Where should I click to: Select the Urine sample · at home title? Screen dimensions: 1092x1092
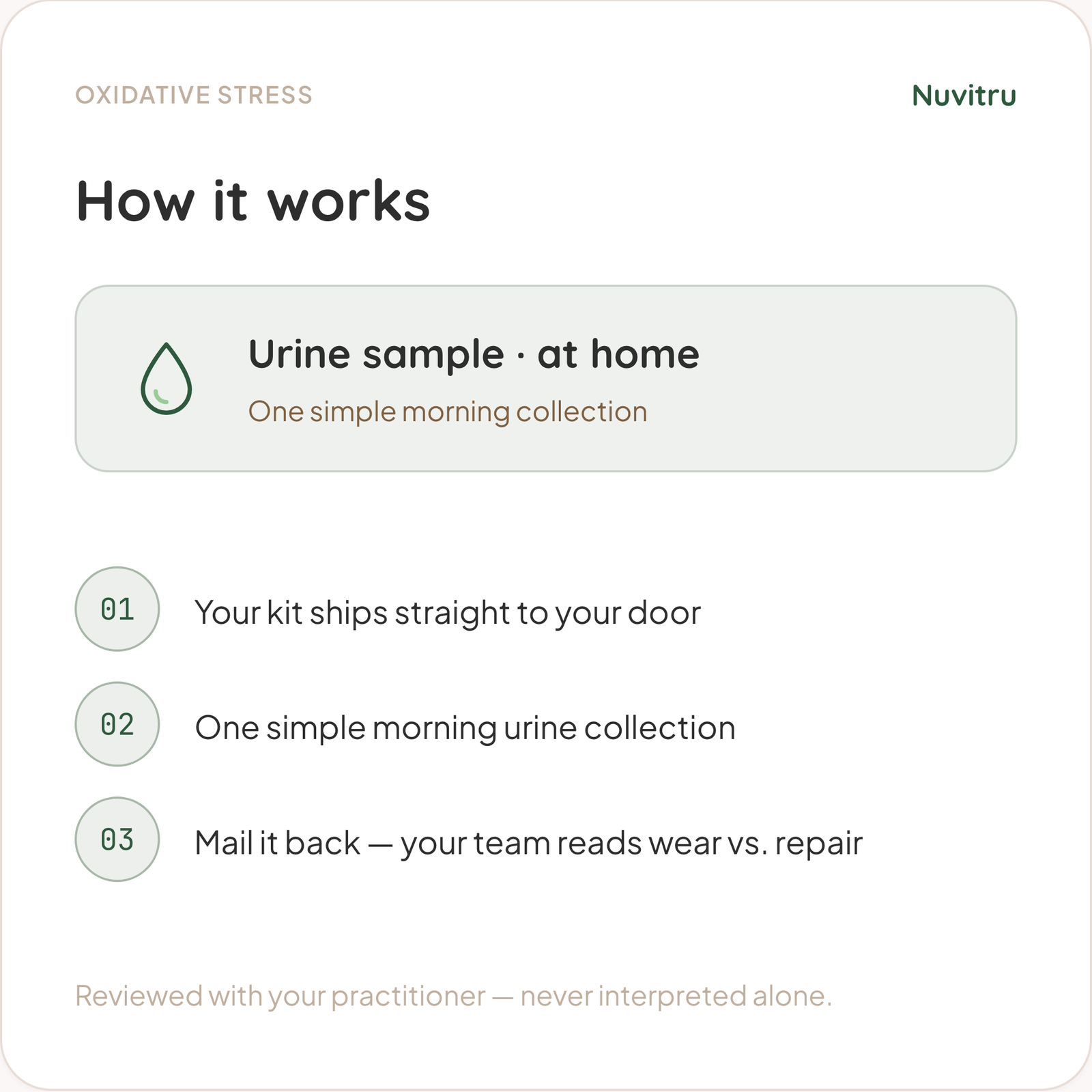coord(474,354)
